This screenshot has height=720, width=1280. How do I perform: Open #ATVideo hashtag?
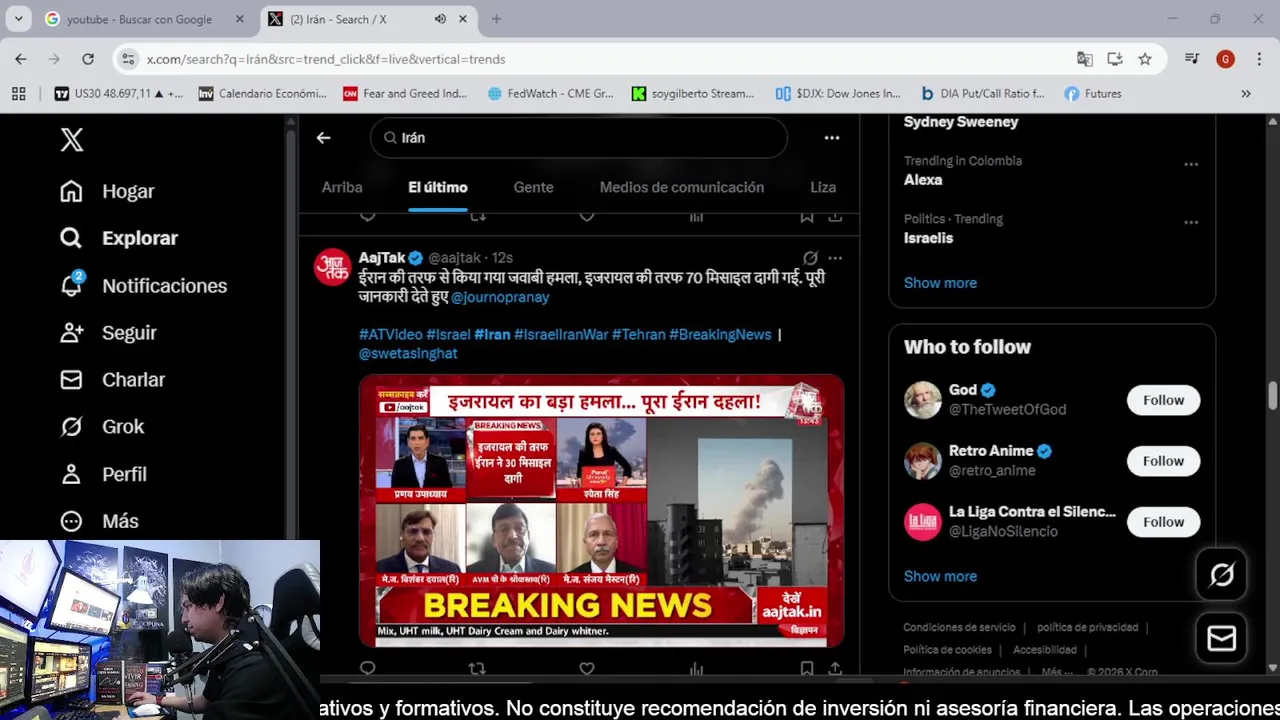coord(391,334)
